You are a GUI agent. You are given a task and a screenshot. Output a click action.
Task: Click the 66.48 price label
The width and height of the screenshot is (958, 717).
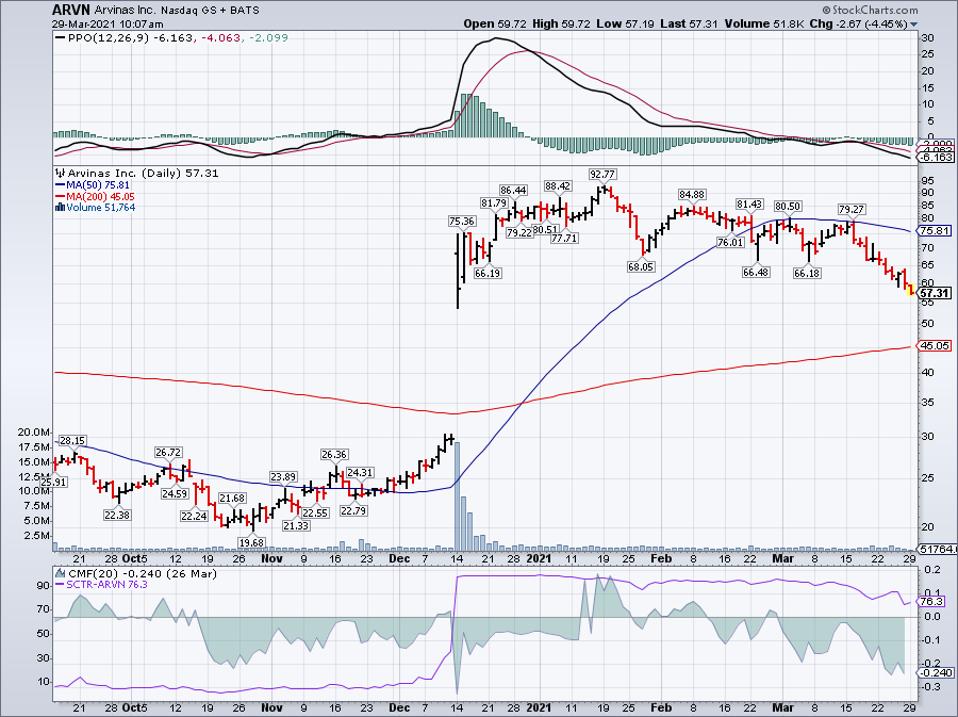(x=755, y=272)
